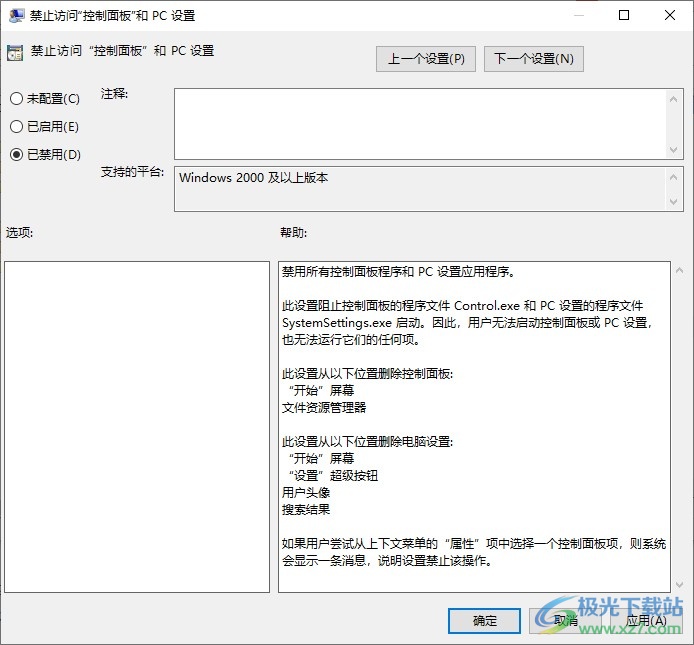Click the policy setting icon beside heading
The height and width of the screenshot is (645, 694).
point(15,53)
